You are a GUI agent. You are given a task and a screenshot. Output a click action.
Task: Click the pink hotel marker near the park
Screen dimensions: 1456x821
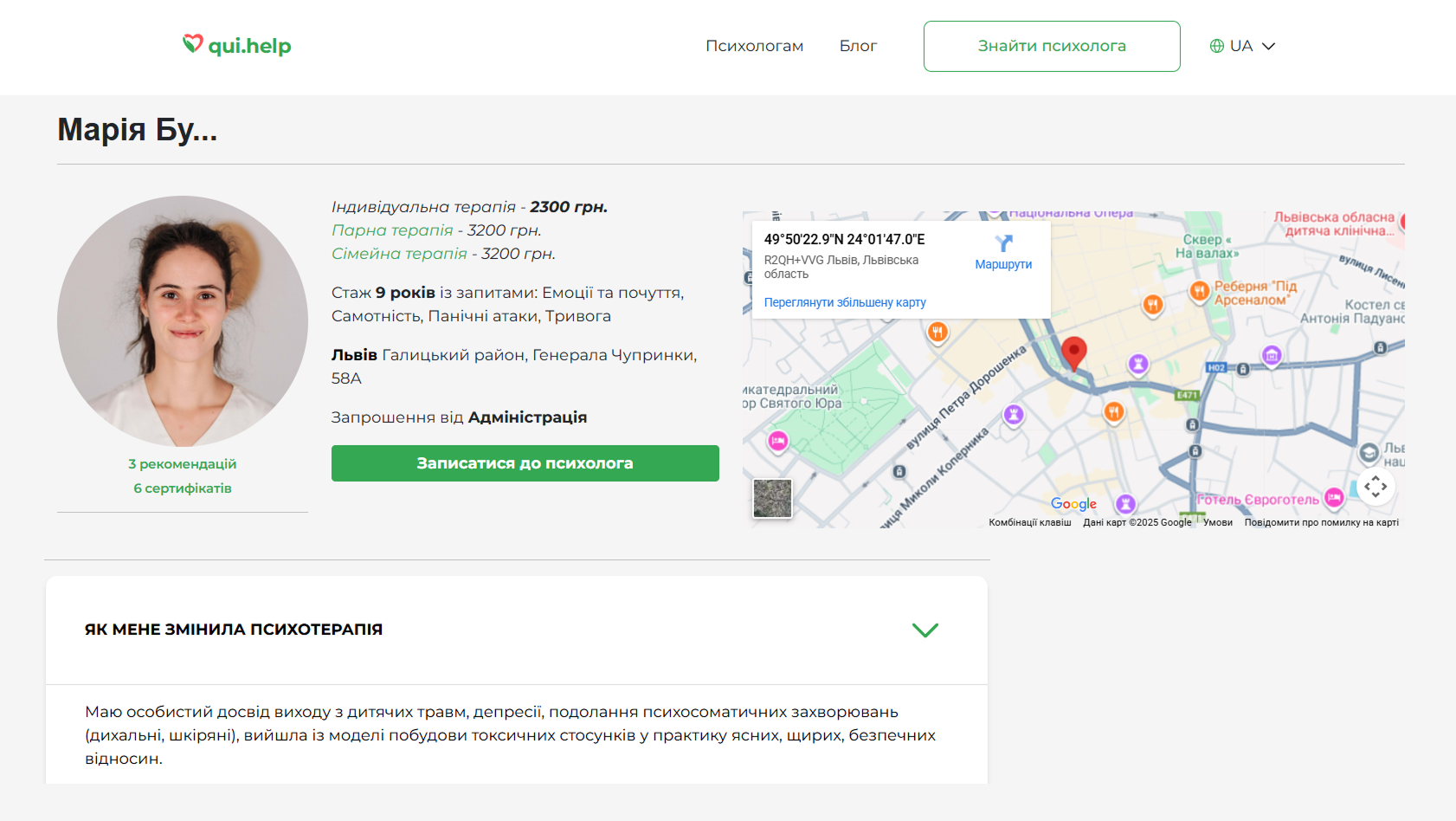pos(777,442)
